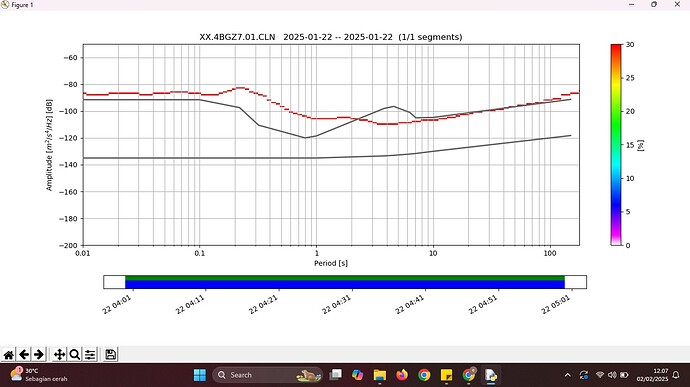Show hidden system tray icons chevron
Screen dimensions: 690x387
pos(568,375)
